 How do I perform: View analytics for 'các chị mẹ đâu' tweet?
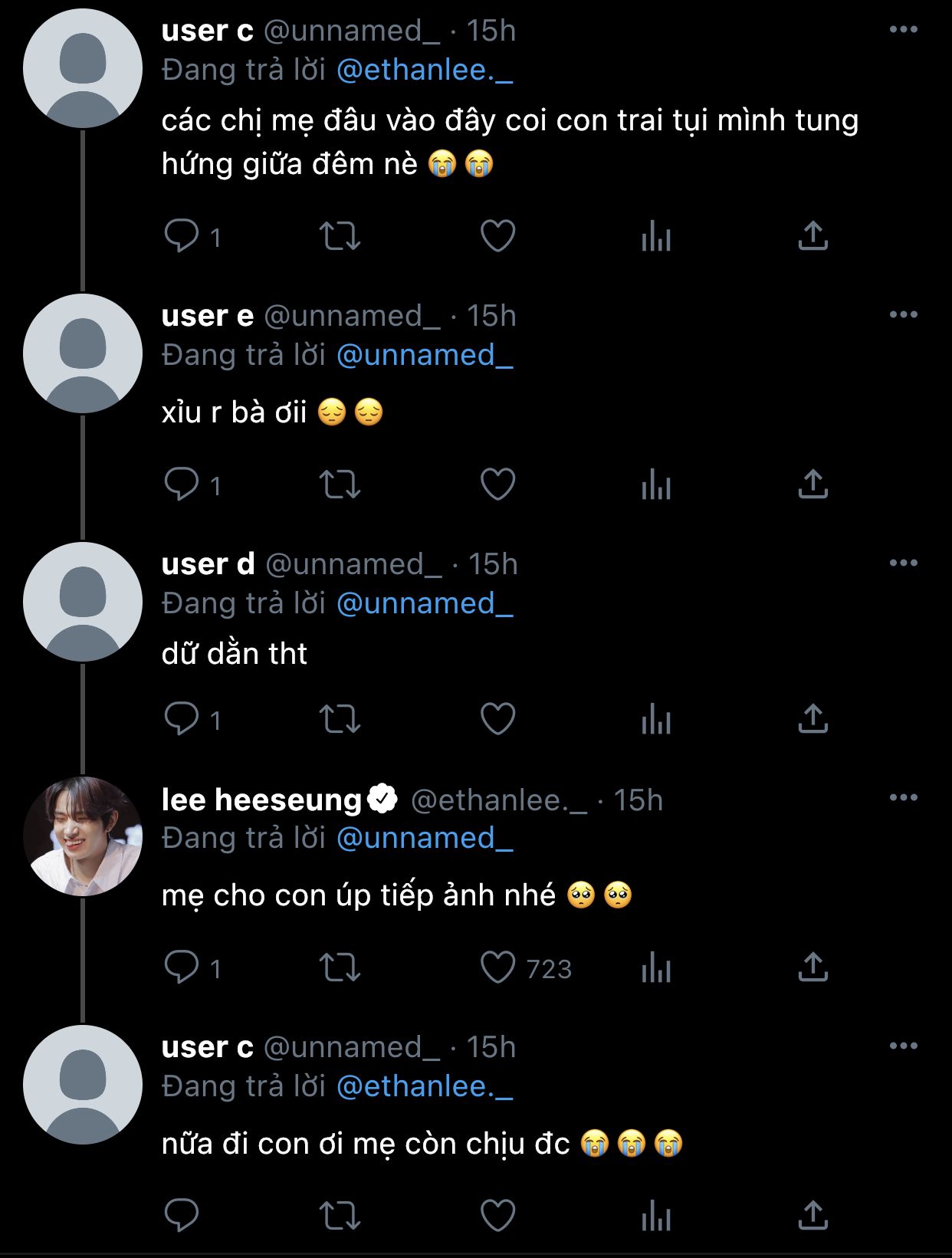pyautogui.click(x=656, y=236)
